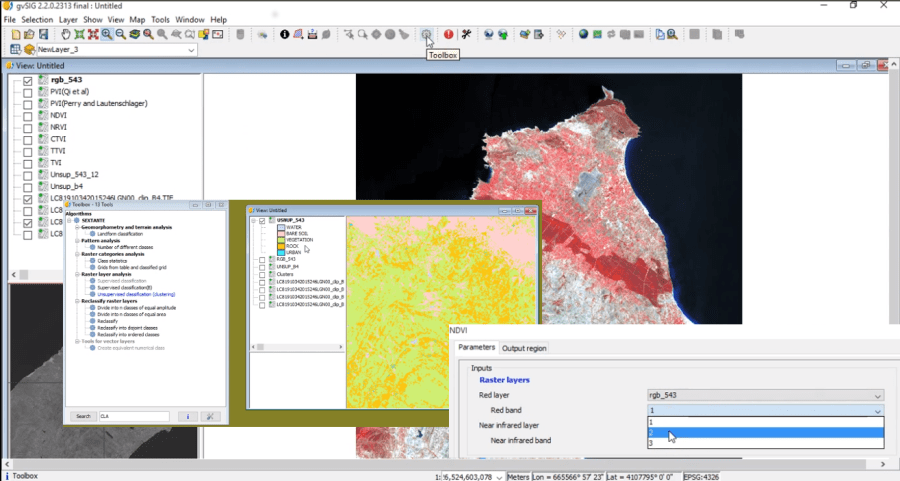900x481 pixels.
Task: Open the Toolbox icon in toolbar
Action: click(x=427, y=34)
